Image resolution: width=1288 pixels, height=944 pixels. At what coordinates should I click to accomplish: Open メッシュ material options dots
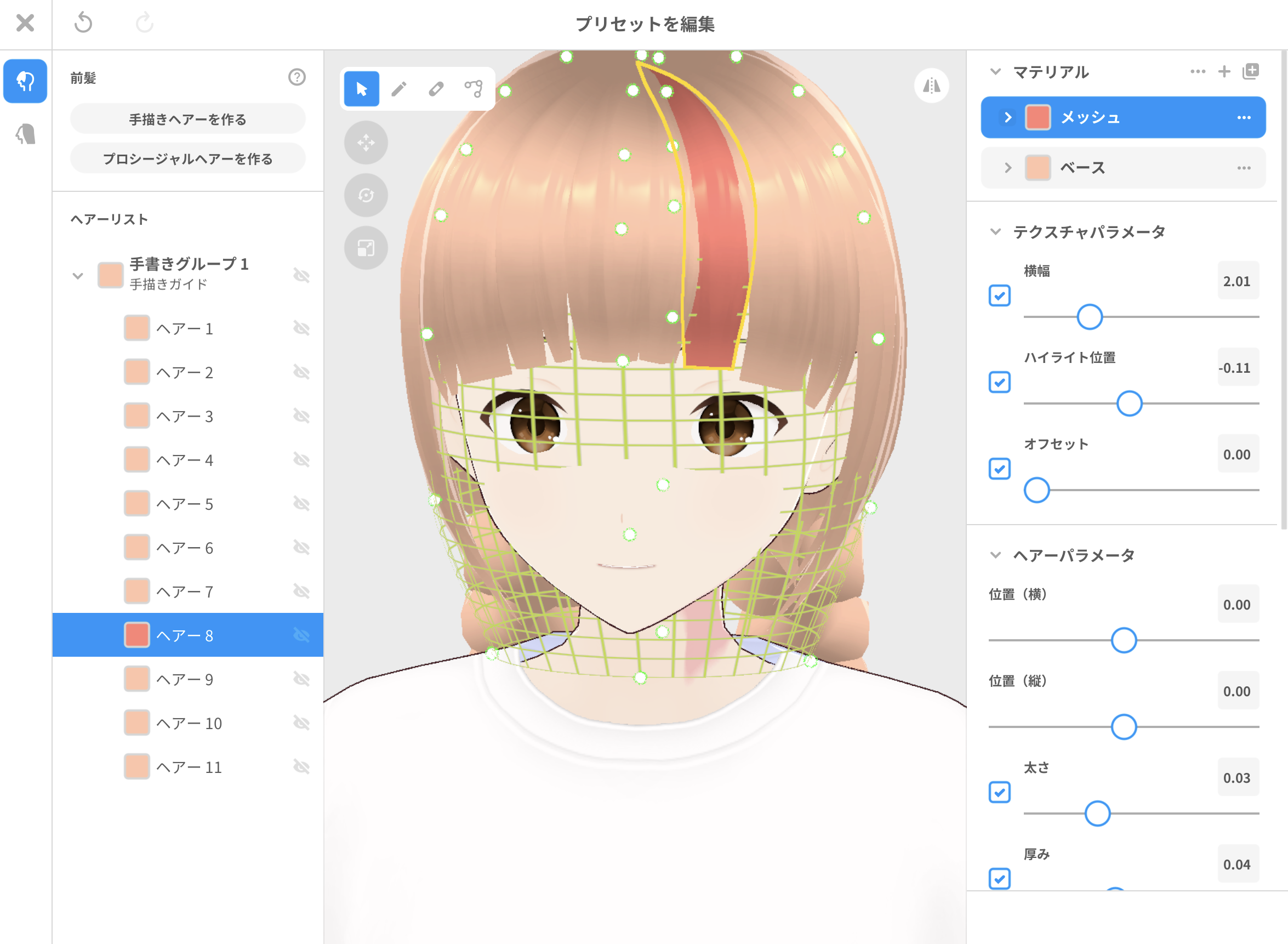(x=1244, y=118)
